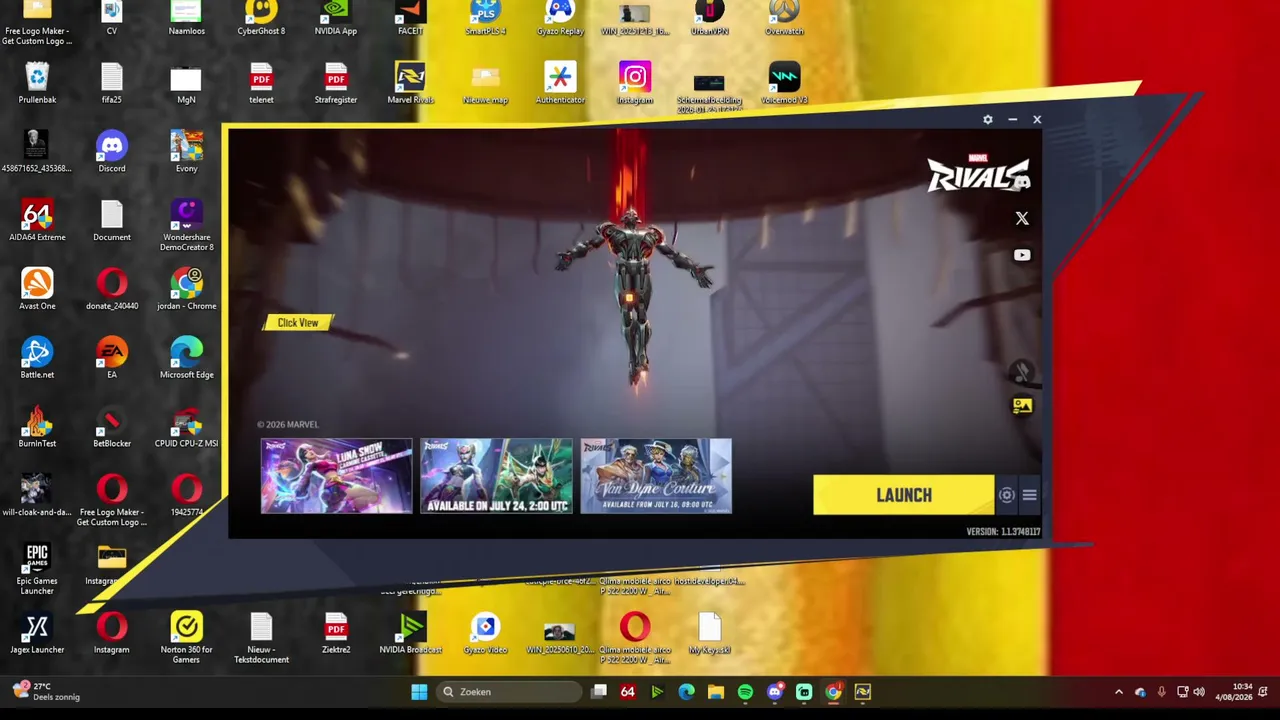The height and width of the screenshot is (720, 1280).
Task: Open the volume control in system tray
Action: pos(1199,692)
